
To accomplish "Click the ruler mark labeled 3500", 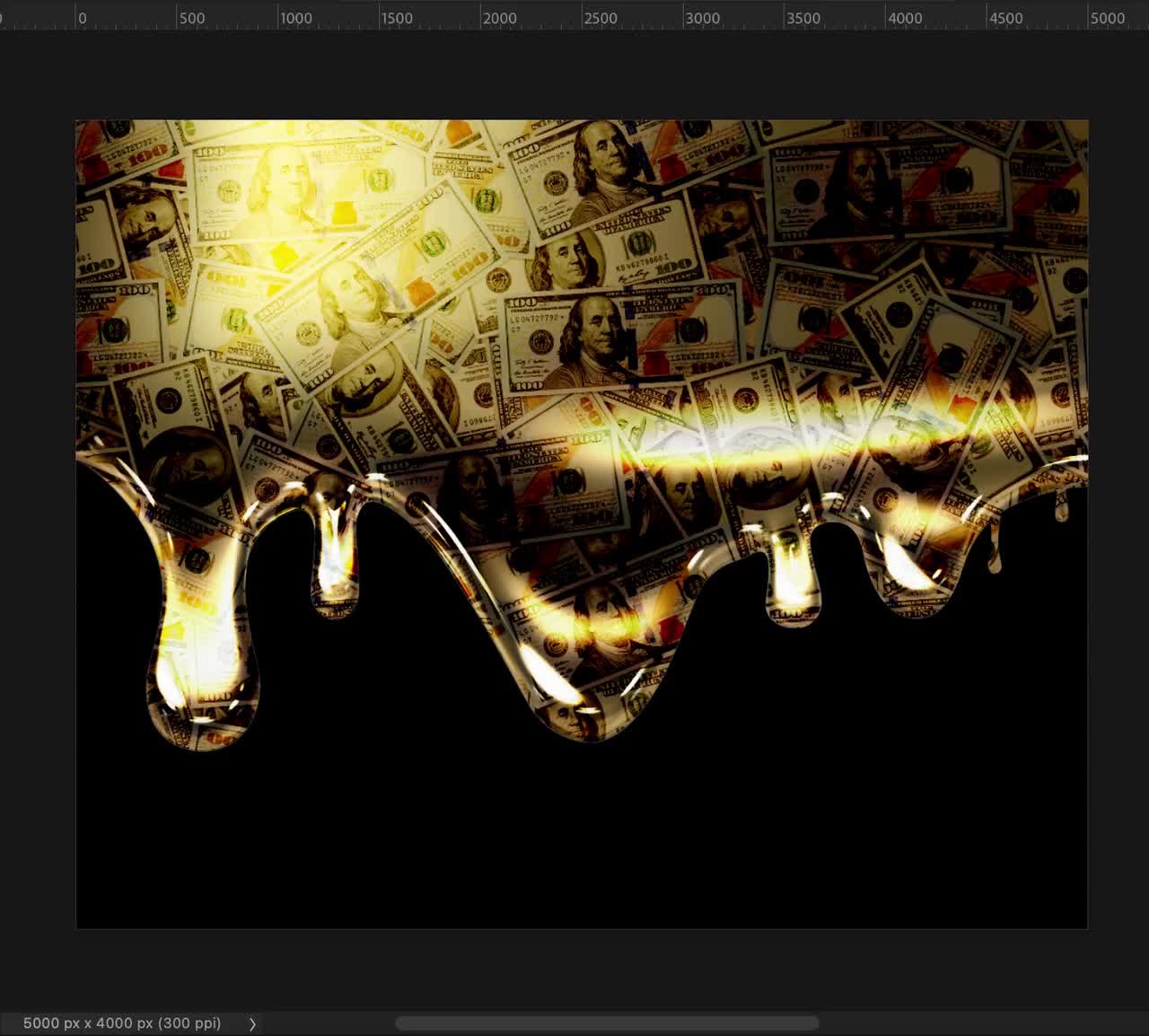I will 803,18.
